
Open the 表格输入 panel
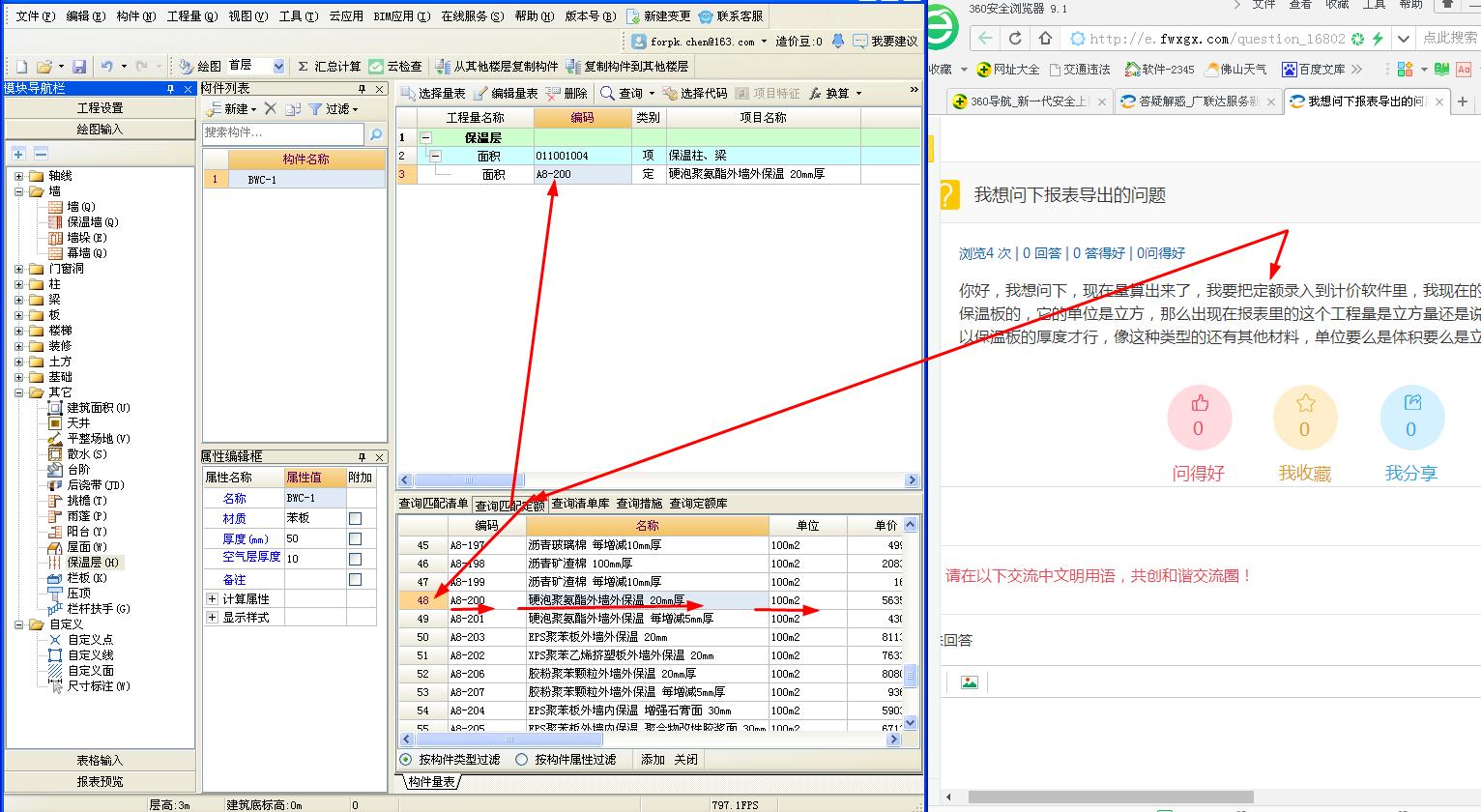click(x=101, y=761)
